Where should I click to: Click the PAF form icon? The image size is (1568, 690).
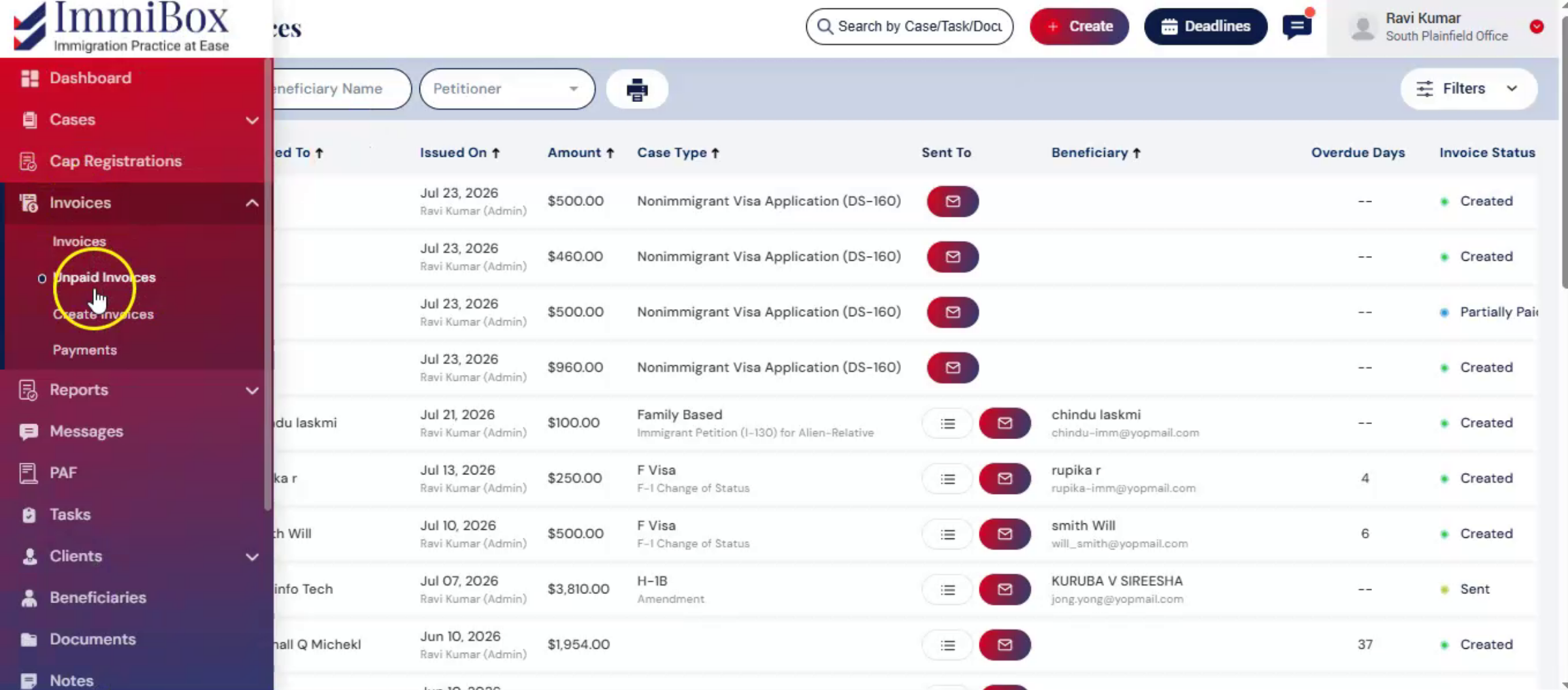pos(28,473)
